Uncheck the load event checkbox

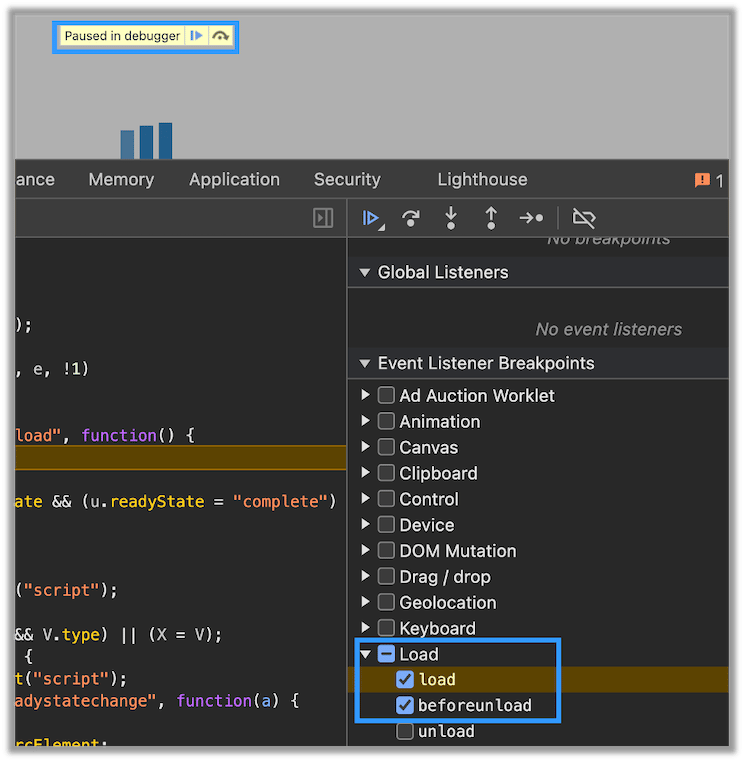pyautogui.click(x=404, y=679)
